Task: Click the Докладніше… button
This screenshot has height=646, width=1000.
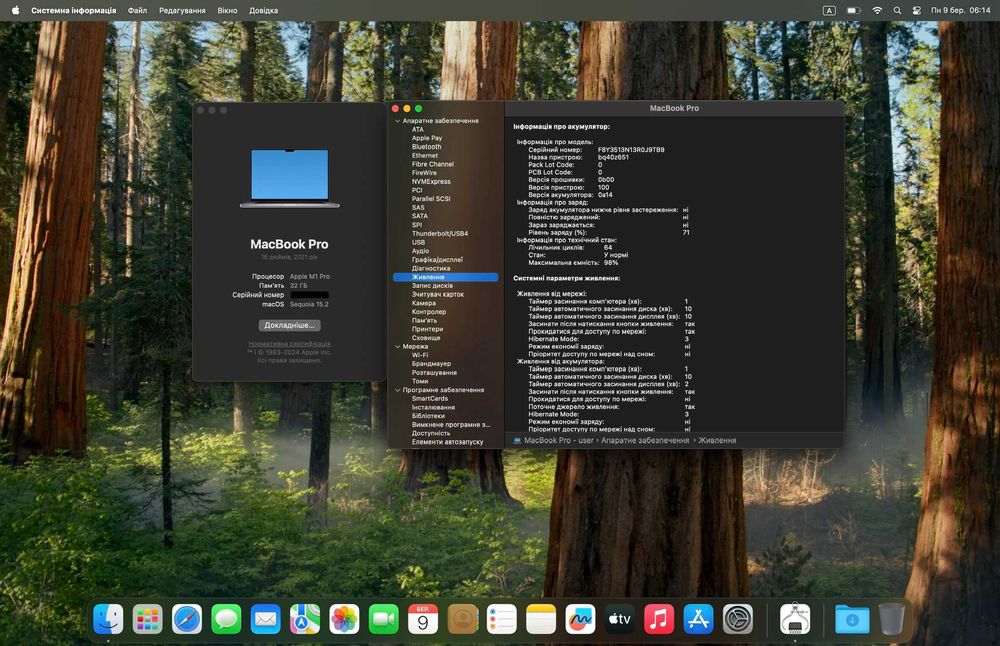Action: coord(289,325)
